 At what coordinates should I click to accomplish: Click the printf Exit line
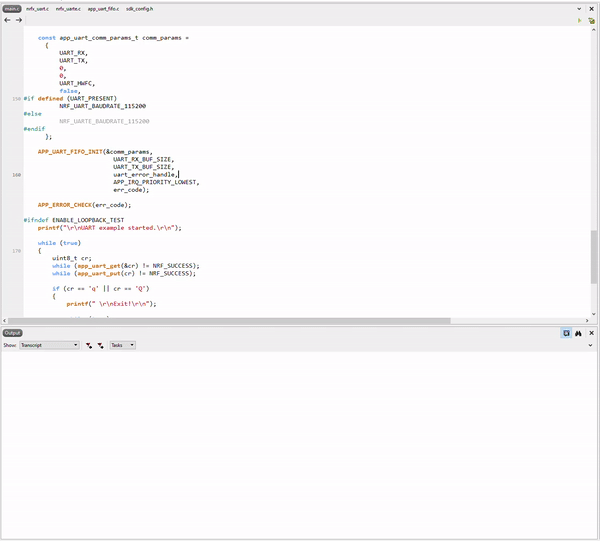tap(111, 304)
